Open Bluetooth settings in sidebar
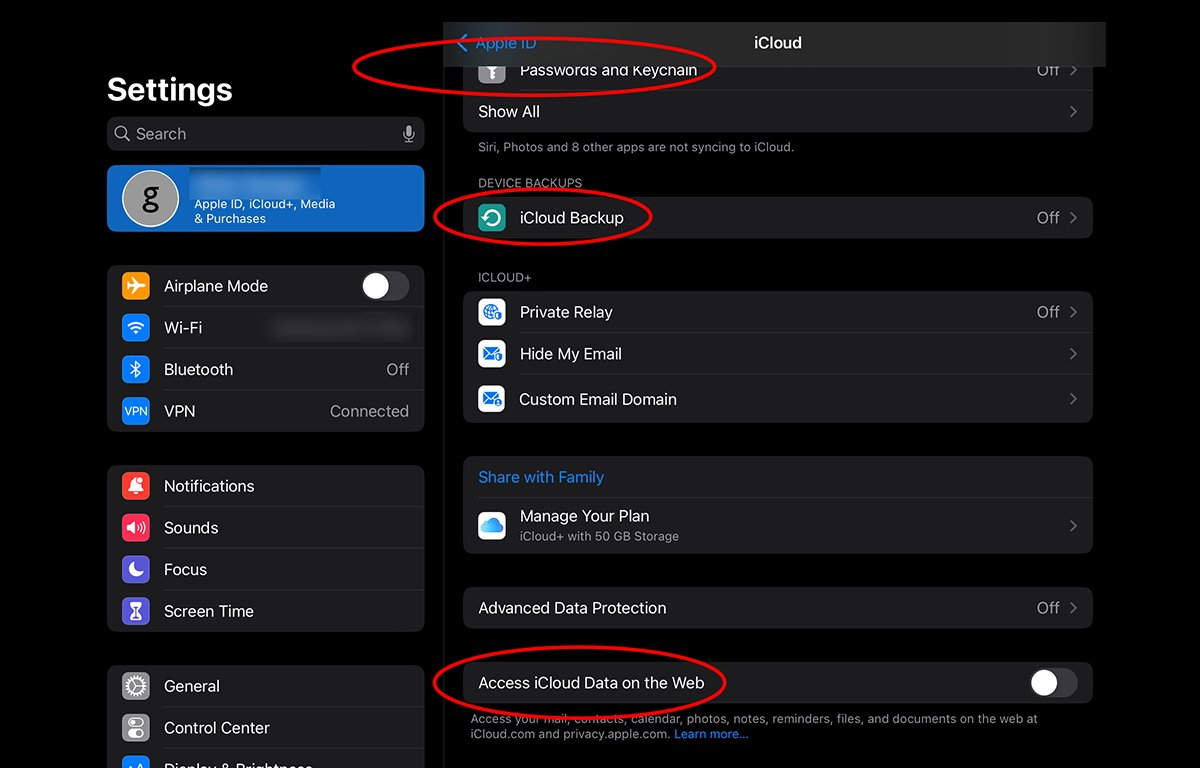 (198, 369)
